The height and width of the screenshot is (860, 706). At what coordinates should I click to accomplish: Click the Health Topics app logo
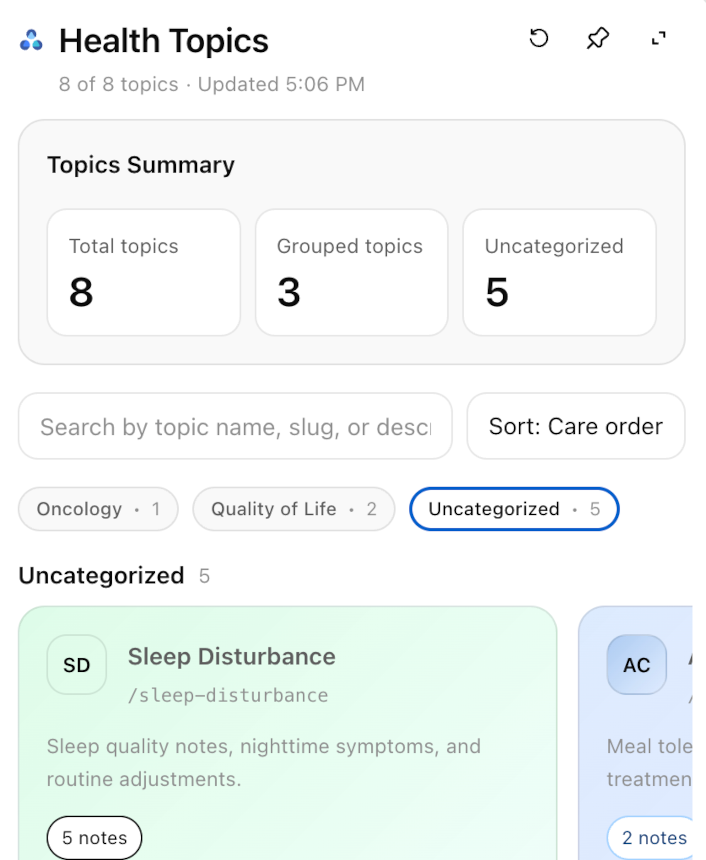point(31,41)
